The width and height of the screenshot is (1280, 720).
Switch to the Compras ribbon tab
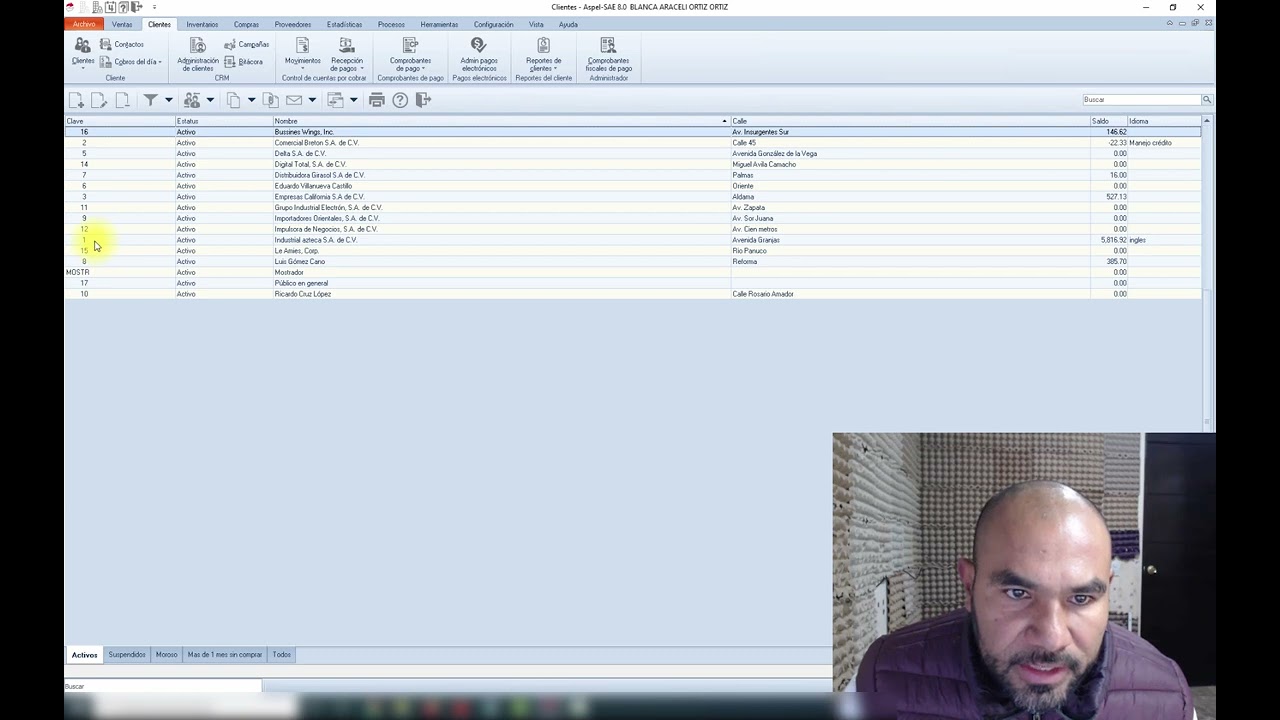coord(246,24)
